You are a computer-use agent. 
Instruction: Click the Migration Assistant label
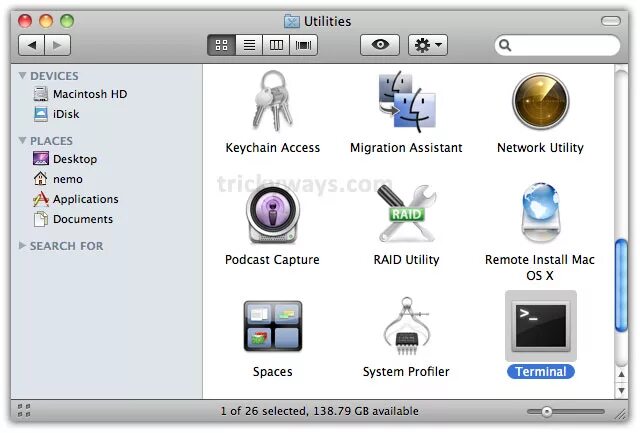[x=407, y=147]
